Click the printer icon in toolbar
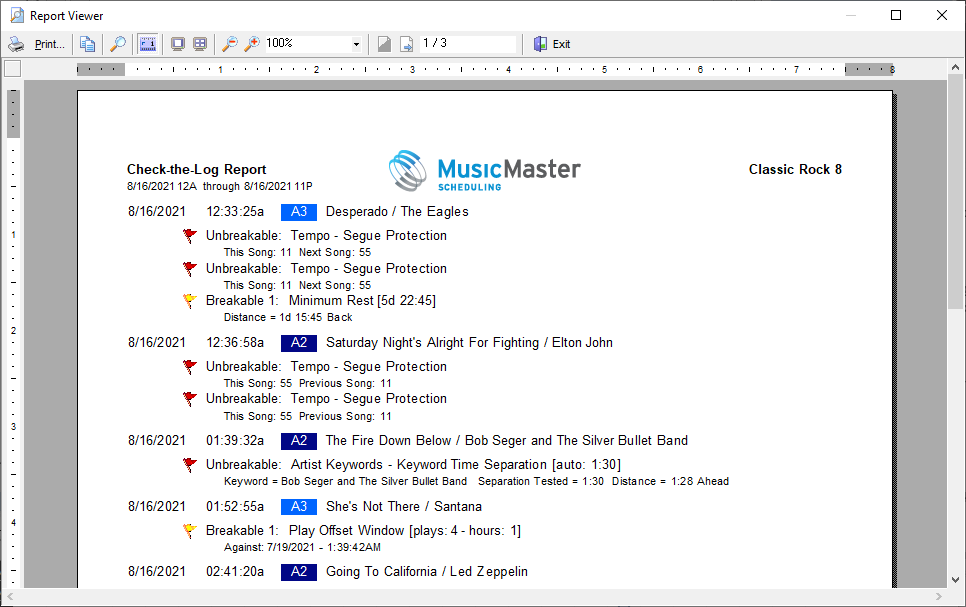Image resolution: width=966 pixels, height=607 pixels. (x=17, y=44)
